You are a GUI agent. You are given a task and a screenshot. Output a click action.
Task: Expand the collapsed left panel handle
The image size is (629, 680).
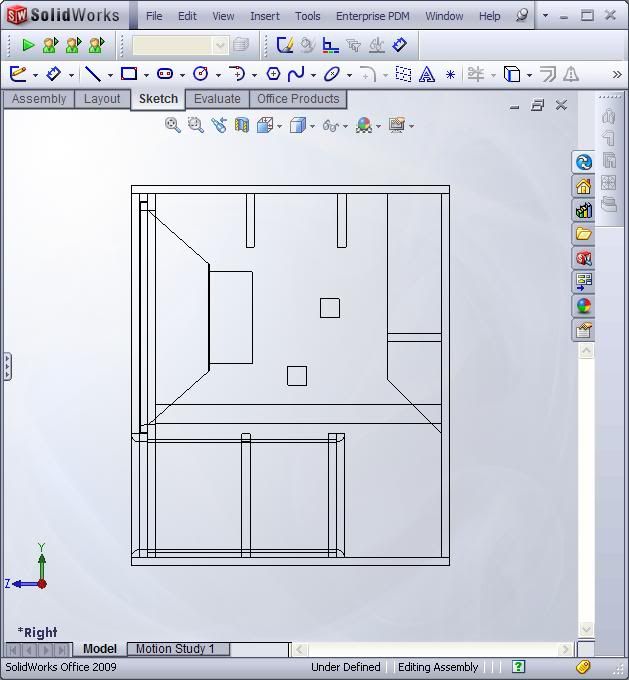(7, 366)
